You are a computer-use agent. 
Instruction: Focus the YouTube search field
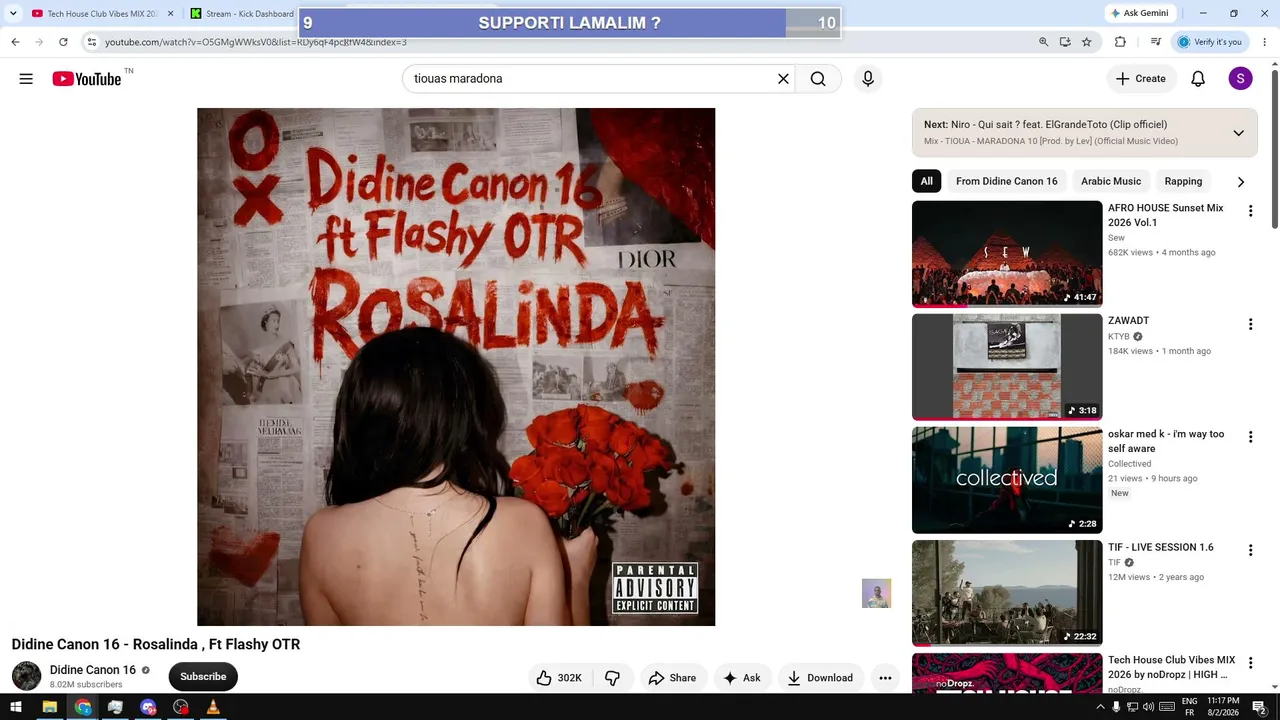click(x=590, y=79)
